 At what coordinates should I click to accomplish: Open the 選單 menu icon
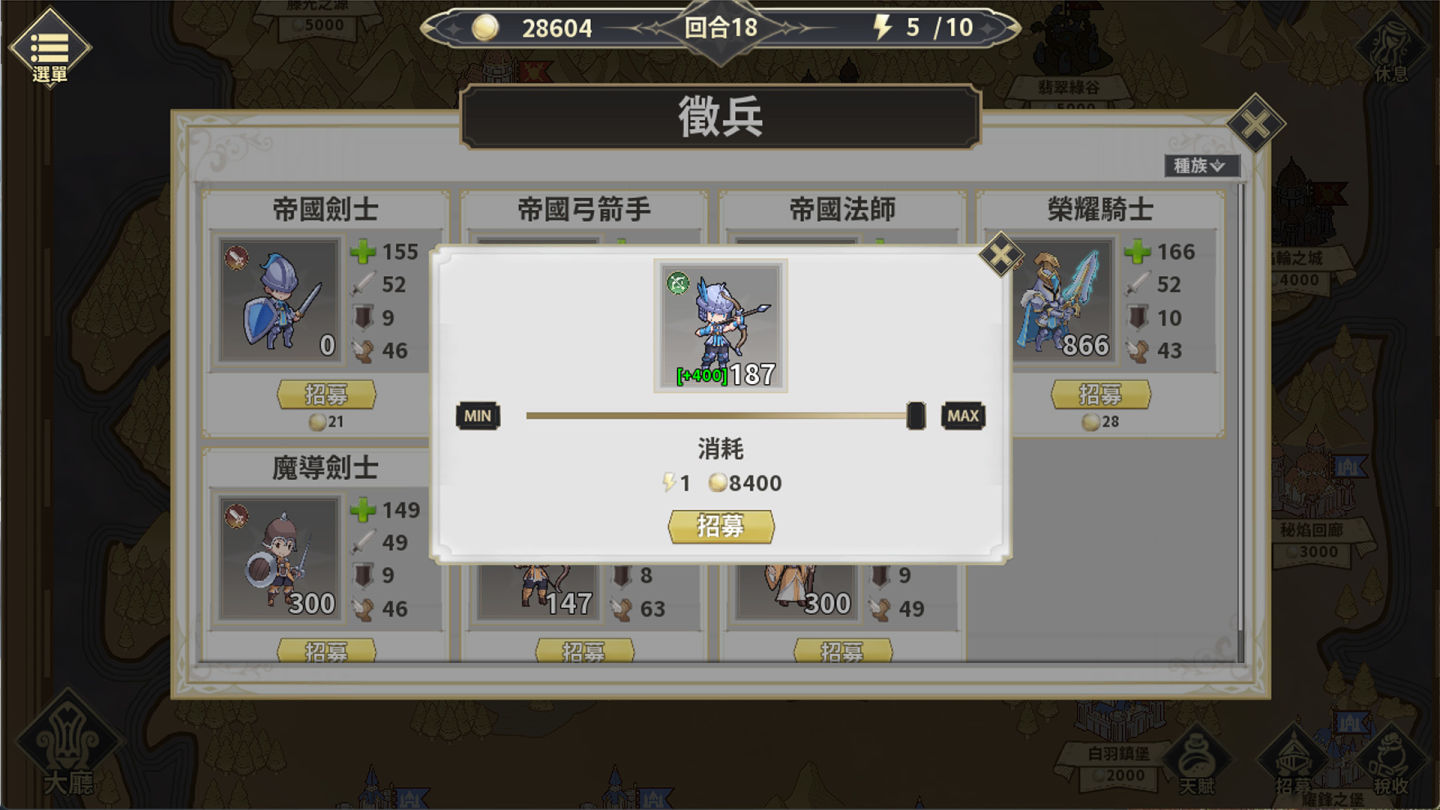tap(49, 47)
